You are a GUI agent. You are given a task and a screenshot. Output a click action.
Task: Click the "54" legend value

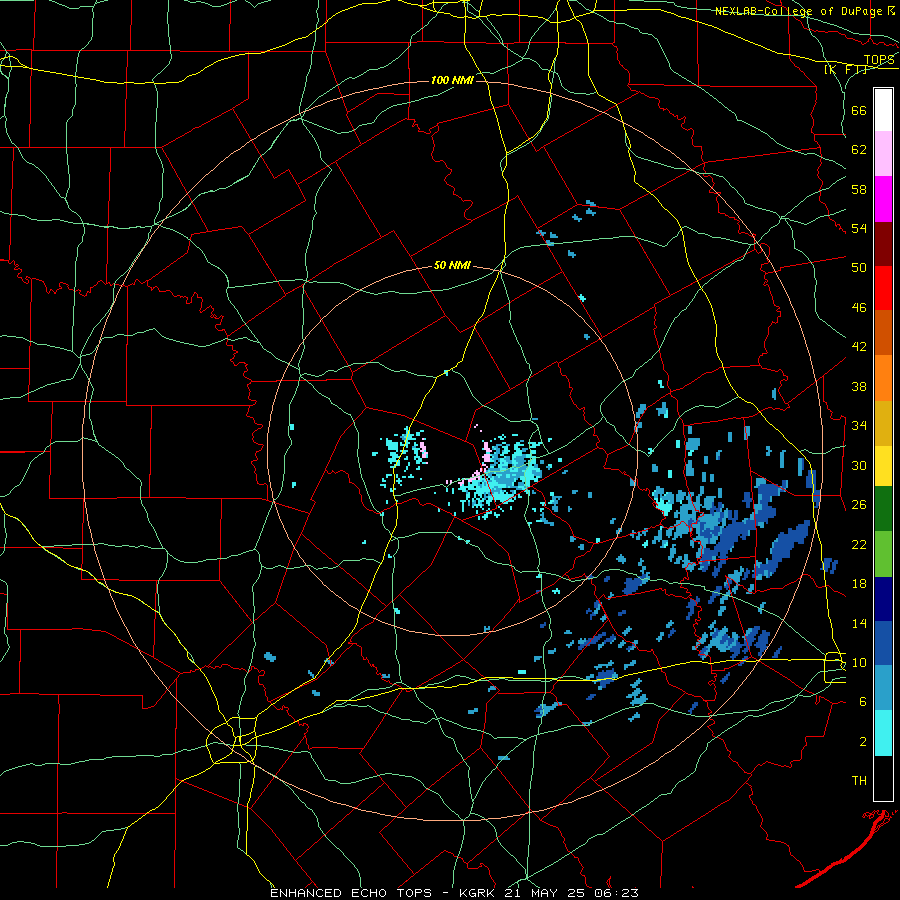[859, 229]
